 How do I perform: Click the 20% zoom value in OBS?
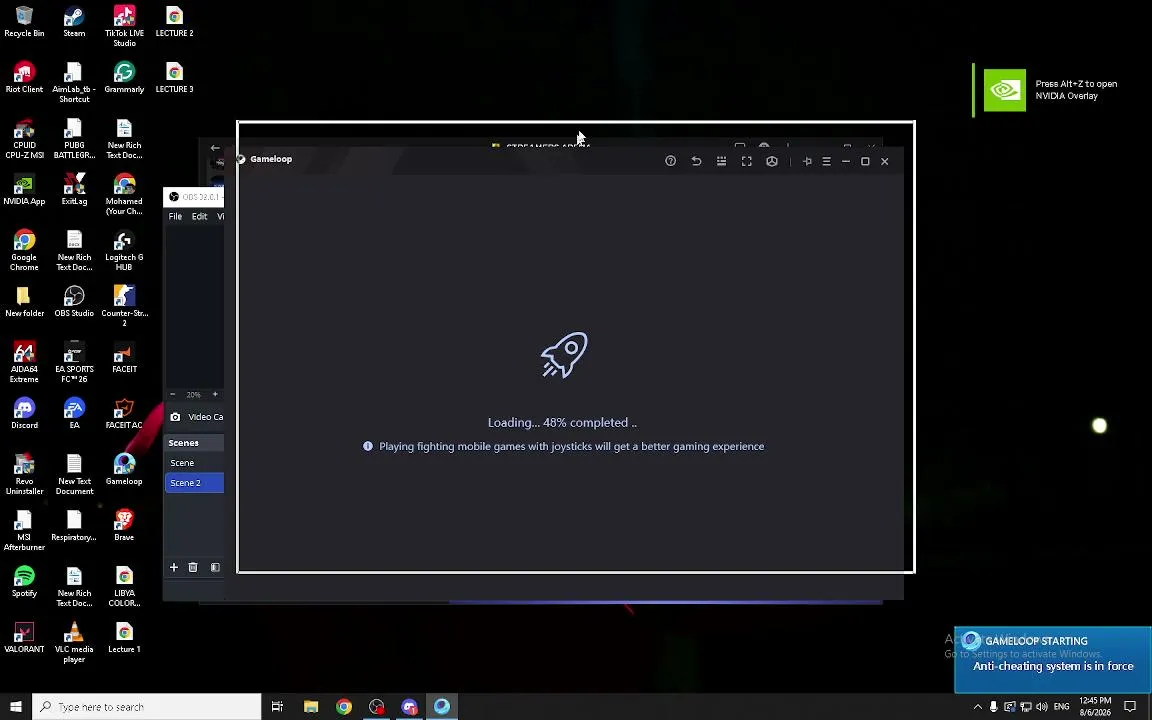coord(193,395)
